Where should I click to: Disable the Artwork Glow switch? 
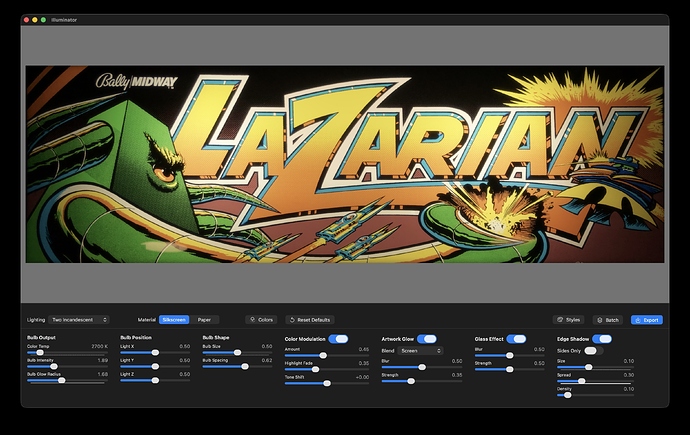pyautogui.click(x=427, y=339)
